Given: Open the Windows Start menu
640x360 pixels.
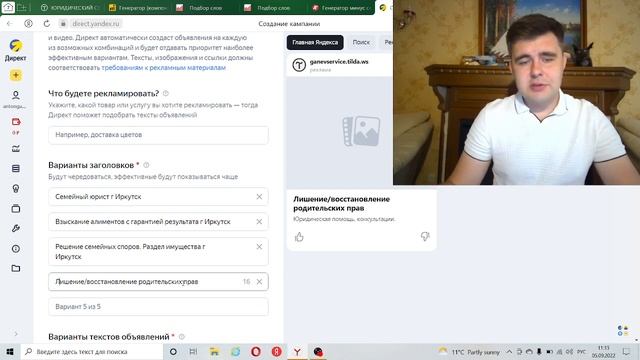Looking at the screenshot, I should click(x=10, y=352).
